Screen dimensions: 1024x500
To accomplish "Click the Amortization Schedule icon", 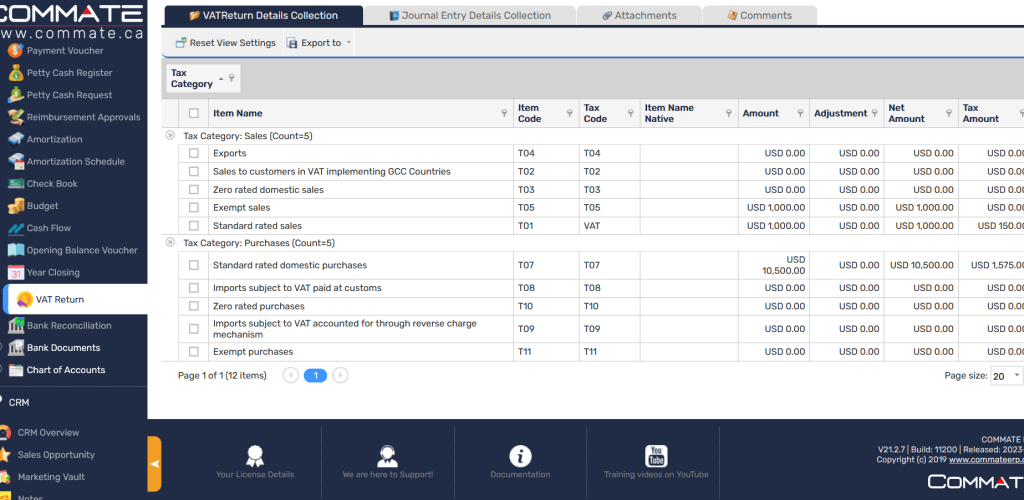I will (16, 161).
